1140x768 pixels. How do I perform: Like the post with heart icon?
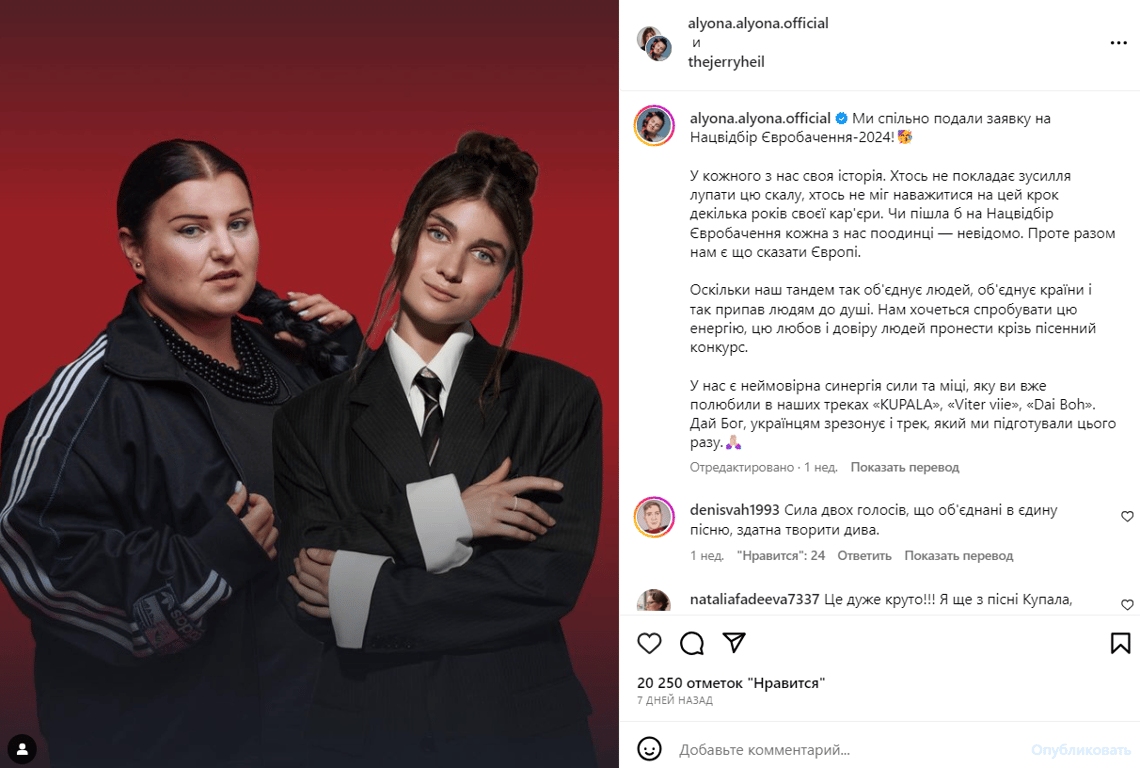[649, 643]
